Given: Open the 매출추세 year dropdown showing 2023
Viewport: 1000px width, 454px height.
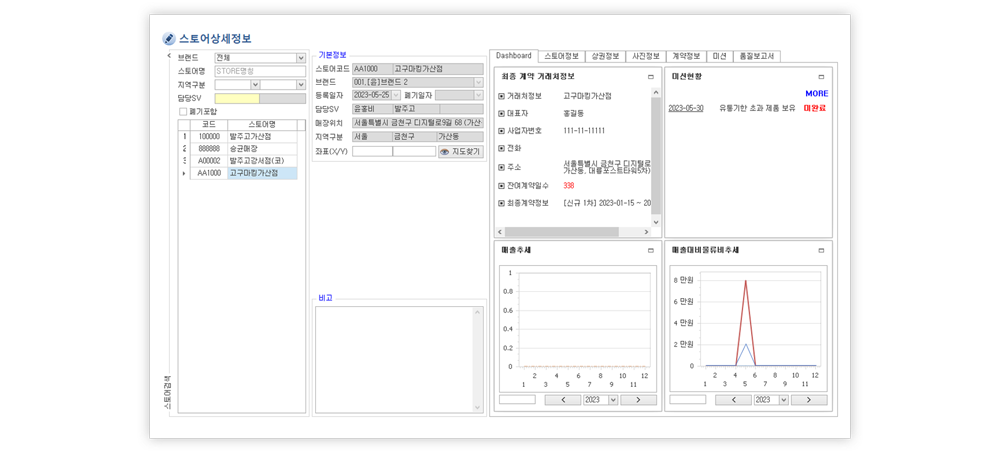Looking at the screenshot, I should pyautogui.click(x=614, y=400).
